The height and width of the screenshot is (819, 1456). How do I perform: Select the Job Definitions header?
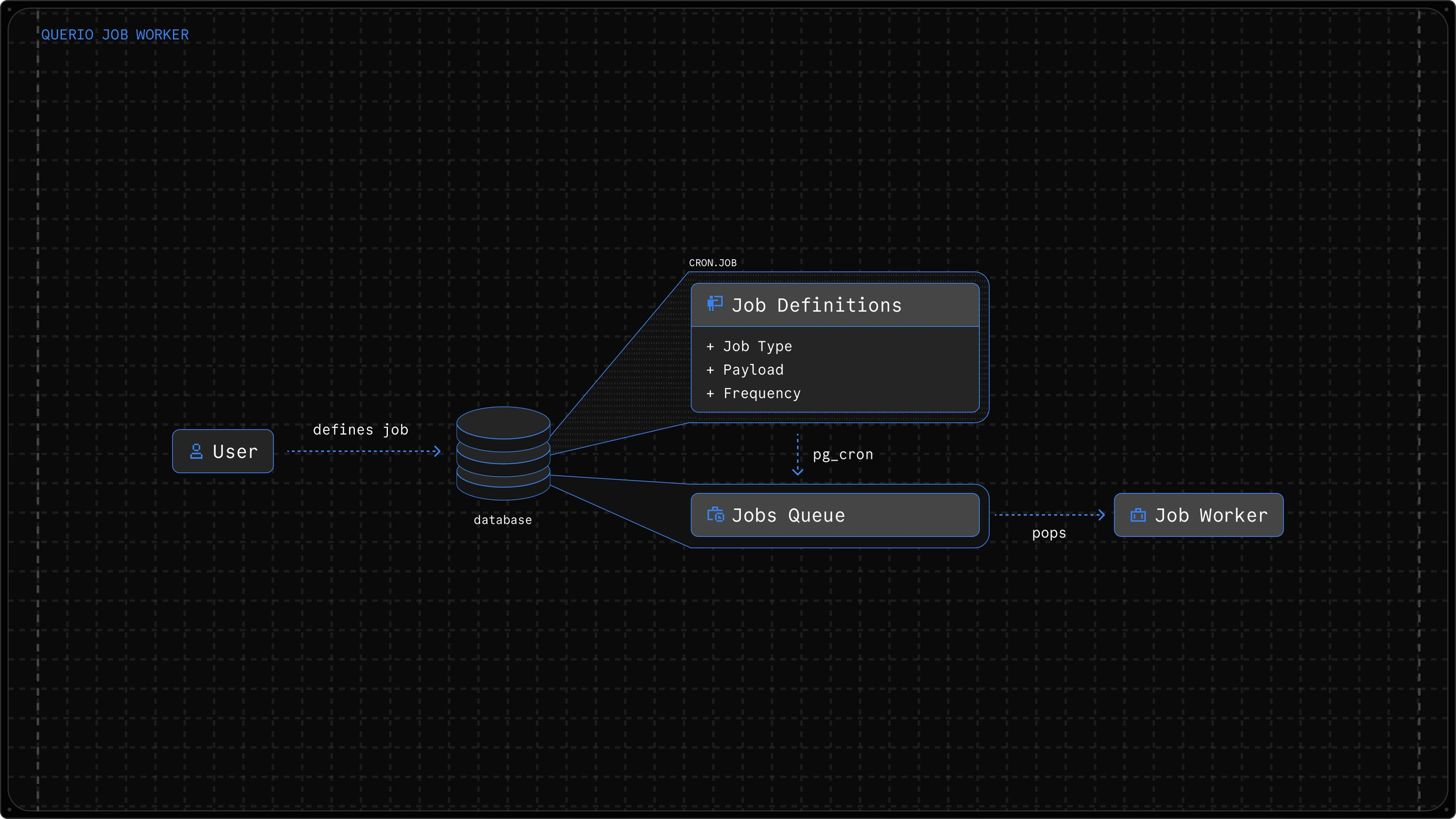(x=835, y=305)
